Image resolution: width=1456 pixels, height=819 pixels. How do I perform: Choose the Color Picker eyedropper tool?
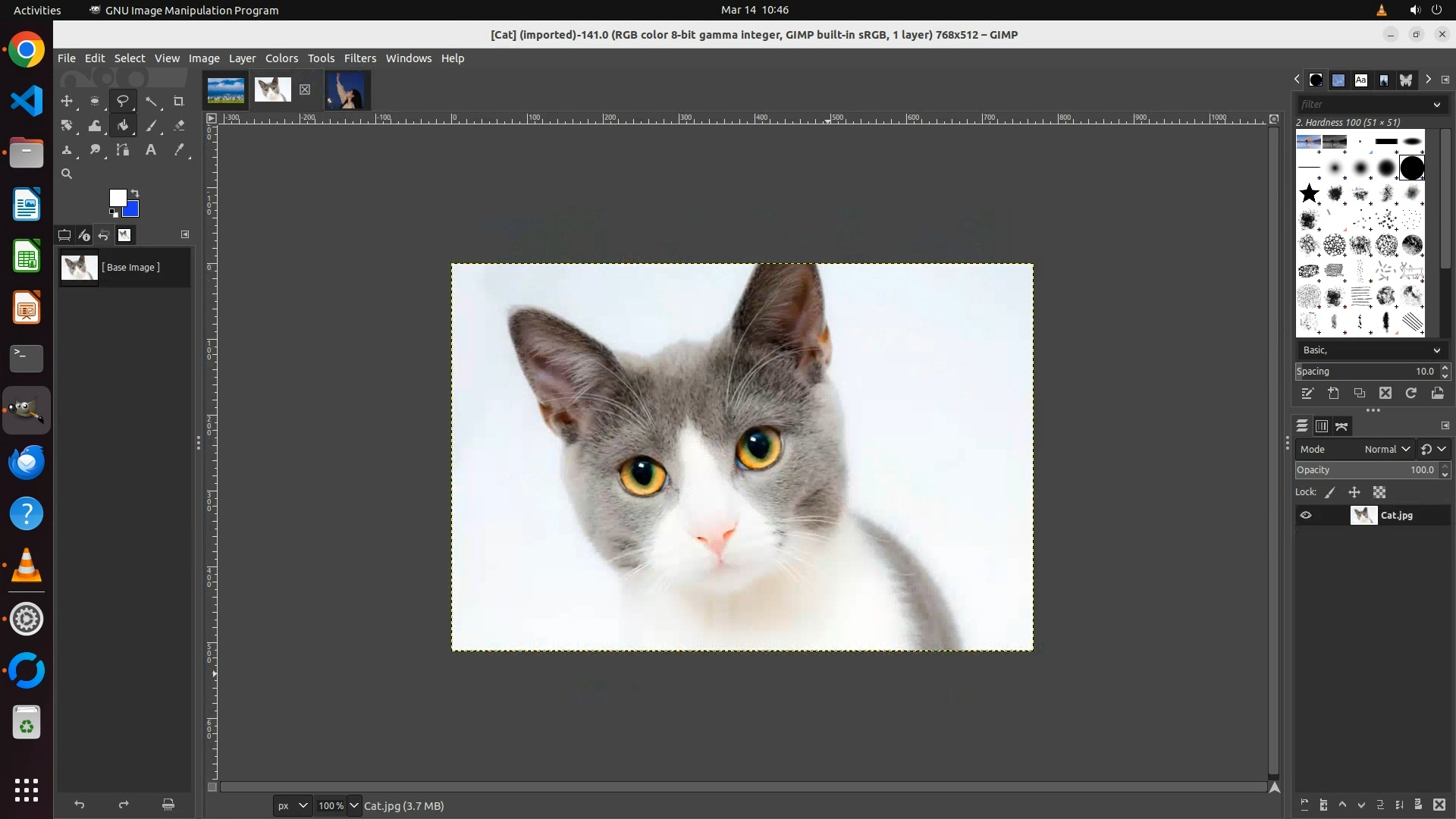pyautogui.click(x=179, y=150)
